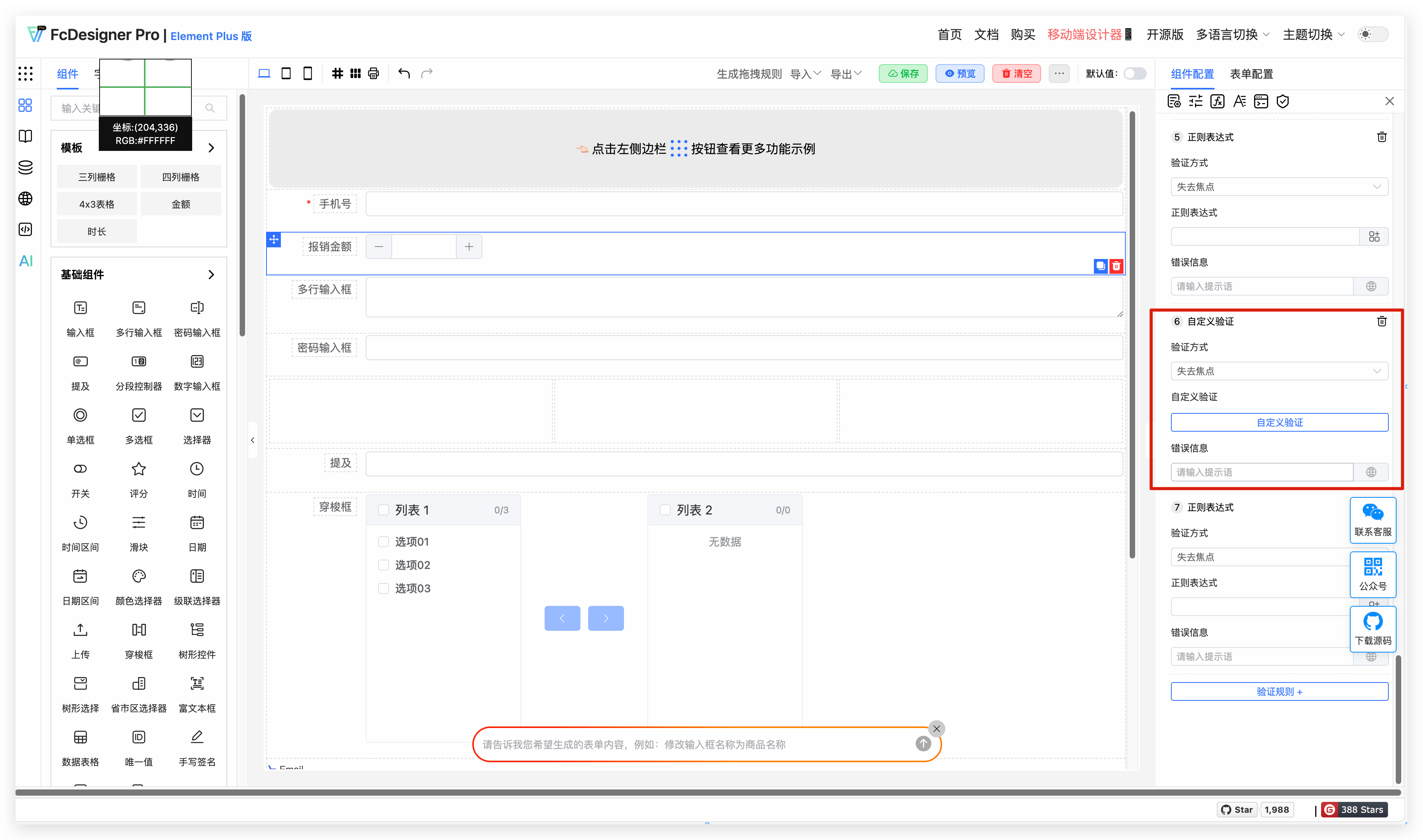Switch to the 表单配置 tab

1251,74
